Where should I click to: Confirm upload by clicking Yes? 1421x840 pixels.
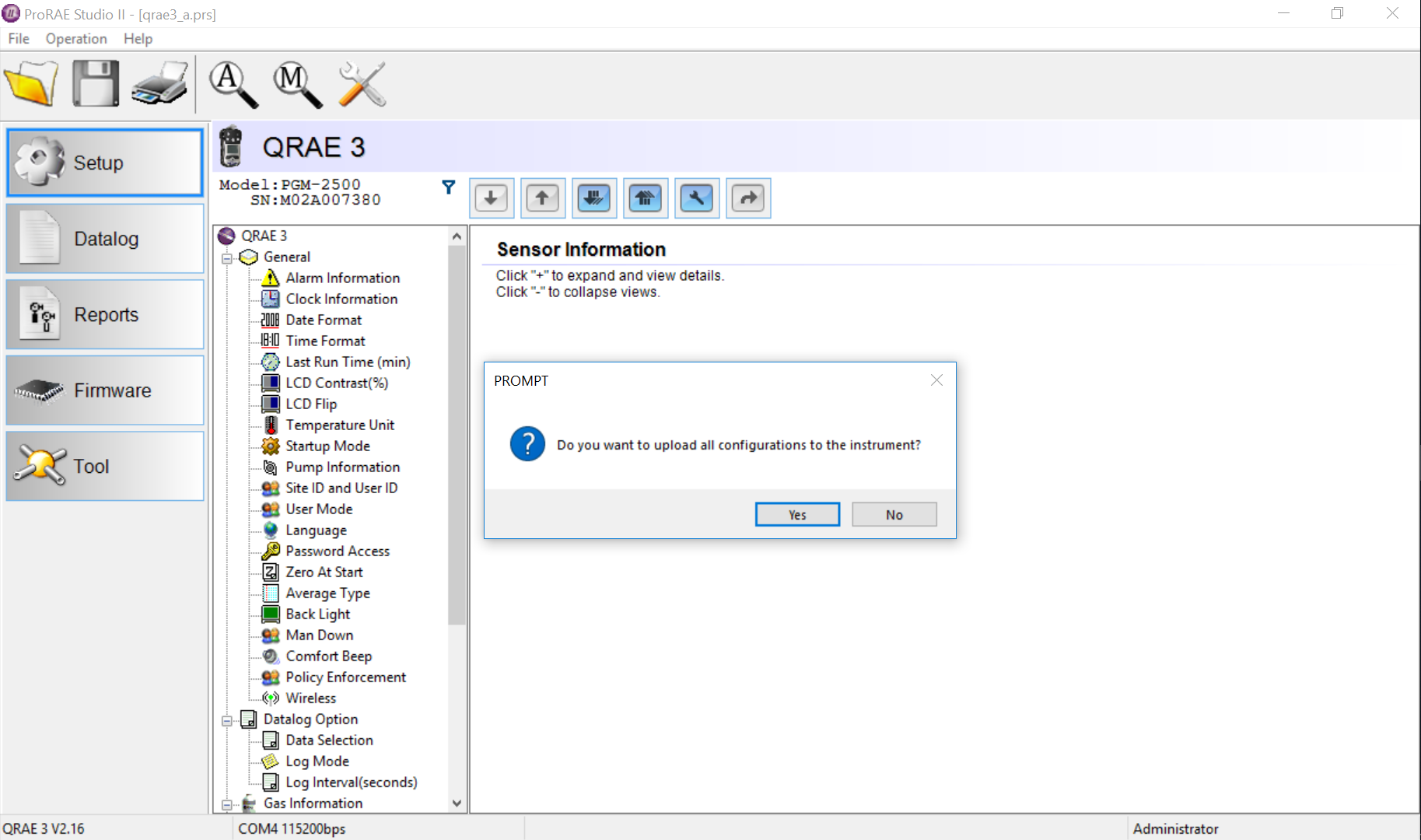pyautogui.click(x=797, y=515)
